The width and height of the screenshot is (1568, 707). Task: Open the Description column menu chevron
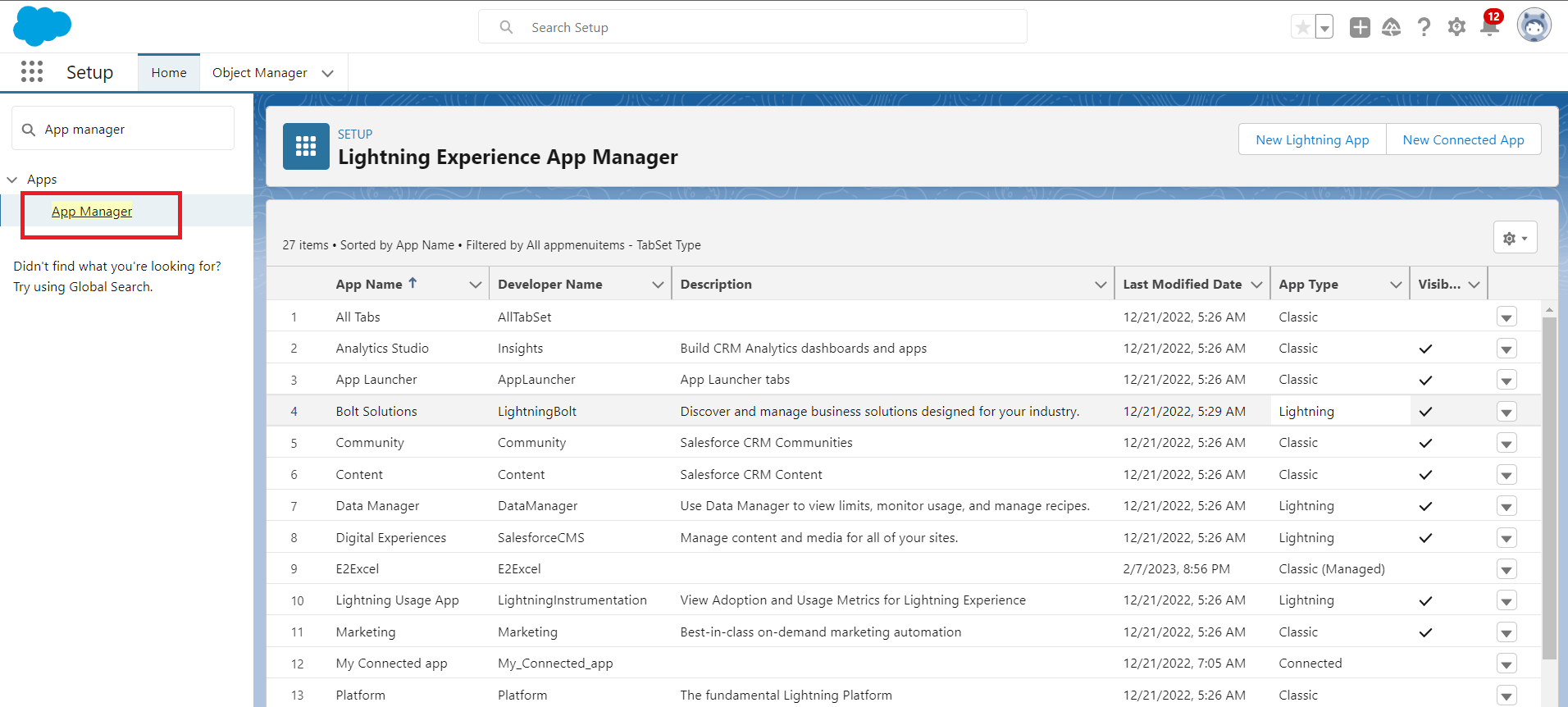[x=1101, y=285]
